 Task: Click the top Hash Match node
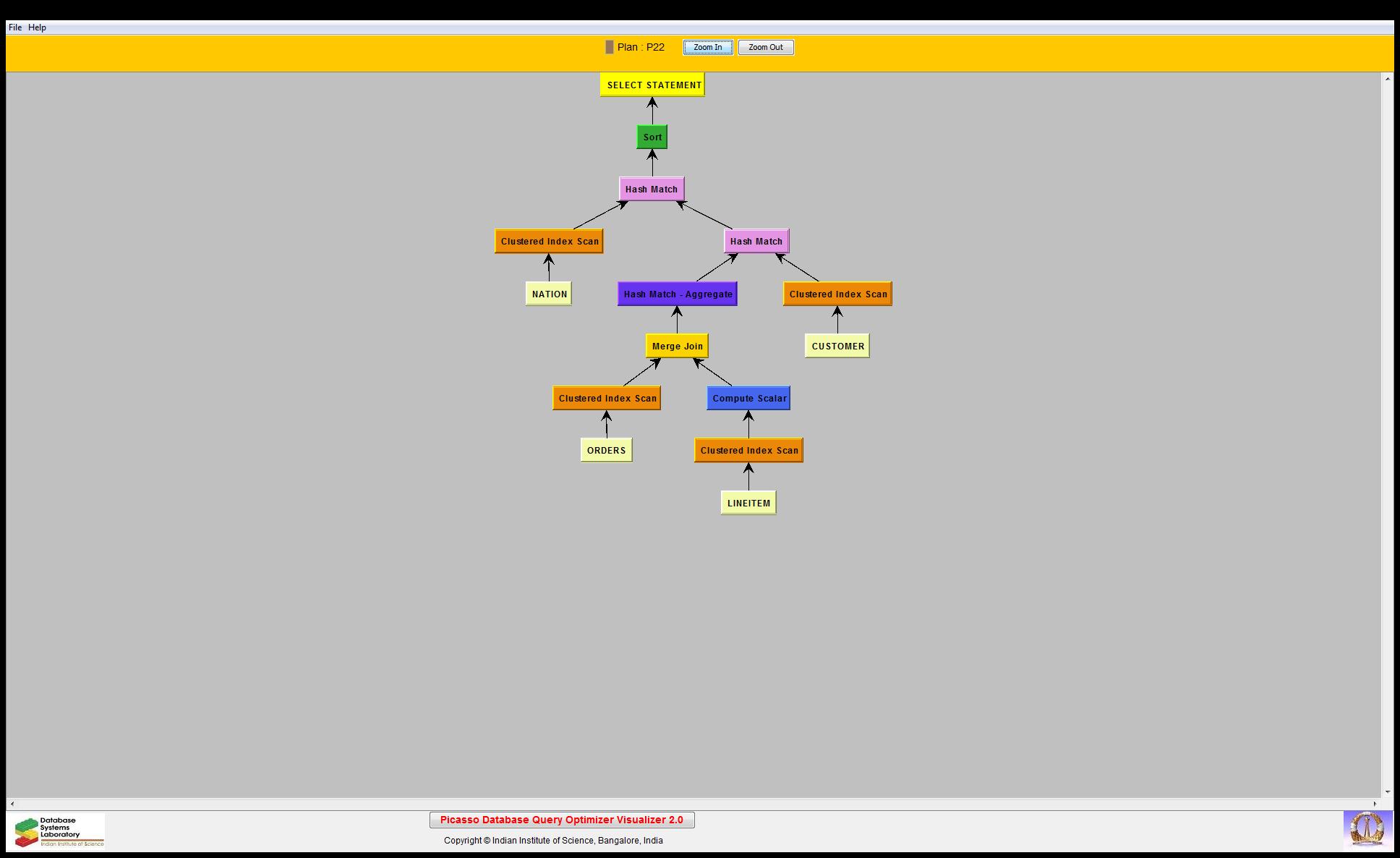651,189
